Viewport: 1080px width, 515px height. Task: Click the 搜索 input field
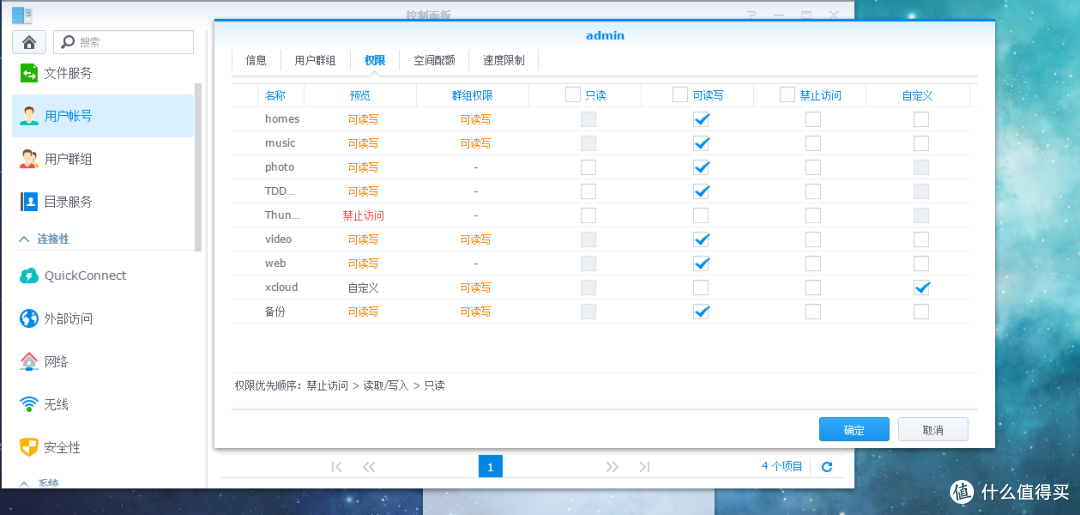pyautogui.click(x=124, y=42)
